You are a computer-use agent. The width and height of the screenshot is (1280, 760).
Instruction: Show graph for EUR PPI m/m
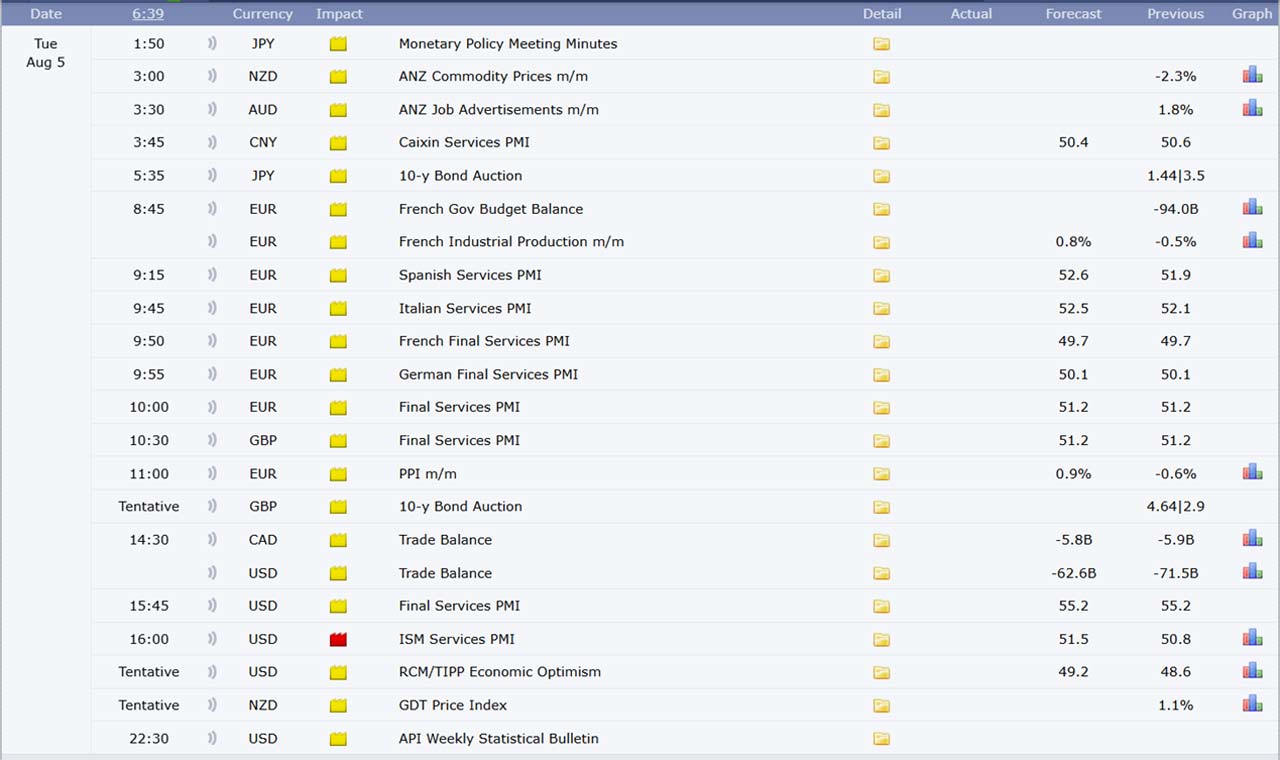coord(1252,473)
